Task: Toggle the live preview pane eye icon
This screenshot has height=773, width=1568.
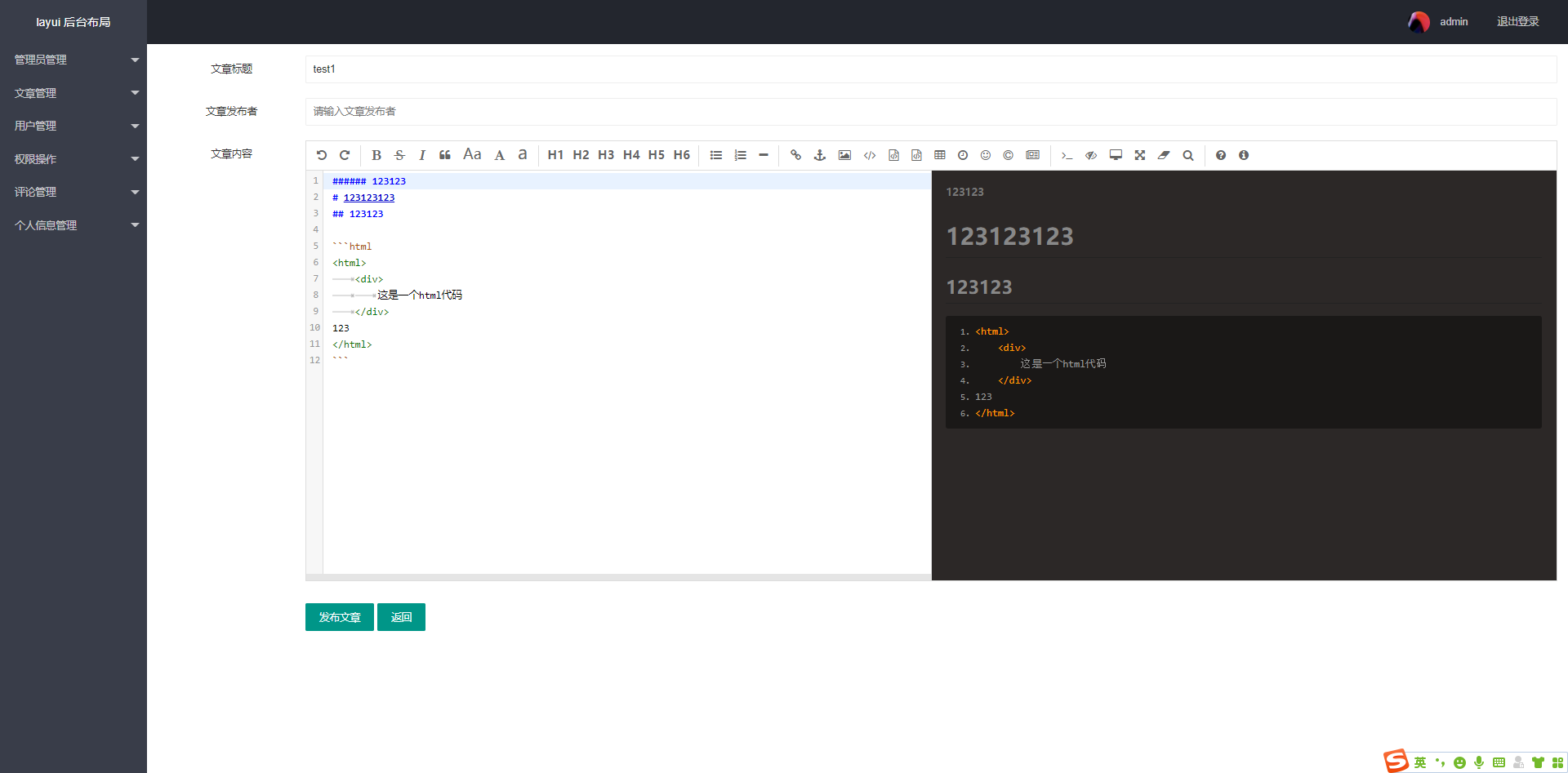Action: 1091,155
